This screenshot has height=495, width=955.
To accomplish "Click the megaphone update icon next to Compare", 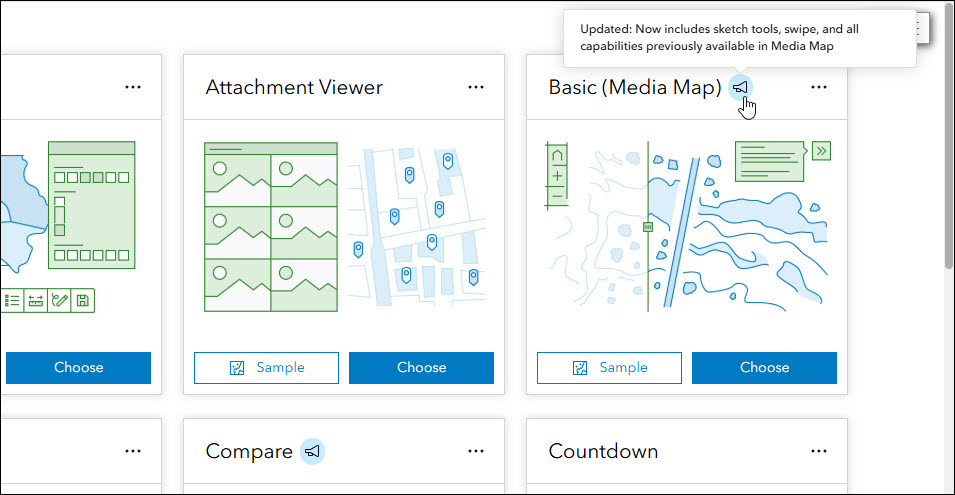I will [312, 452].
